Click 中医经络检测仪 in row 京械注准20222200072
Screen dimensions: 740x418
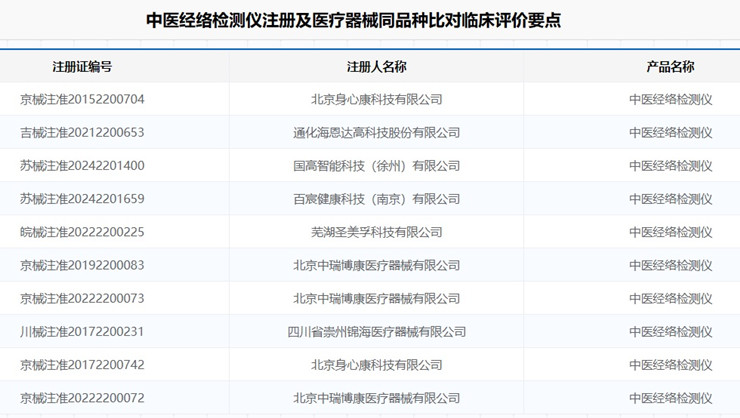point(671,398)
